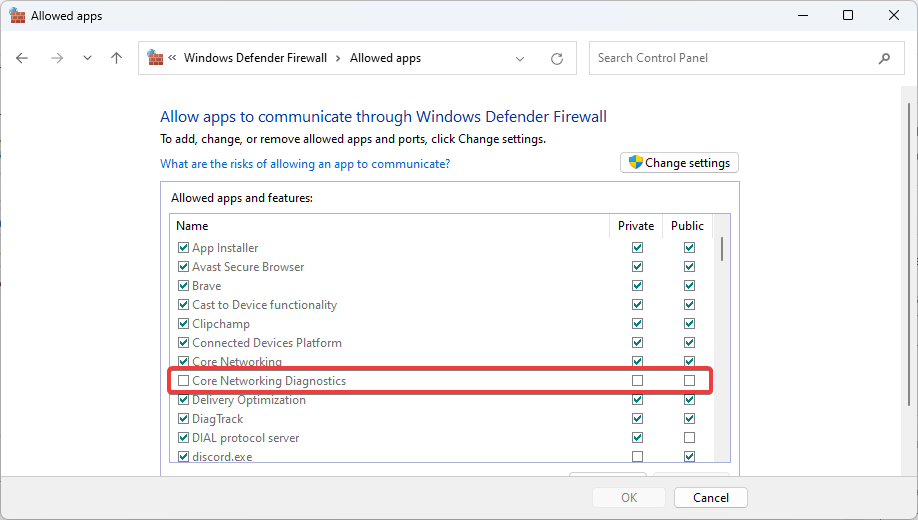918x520 pixels.
Task: Uncheck Private for Delivery Optimization
Action: click(x=638, y=400)
